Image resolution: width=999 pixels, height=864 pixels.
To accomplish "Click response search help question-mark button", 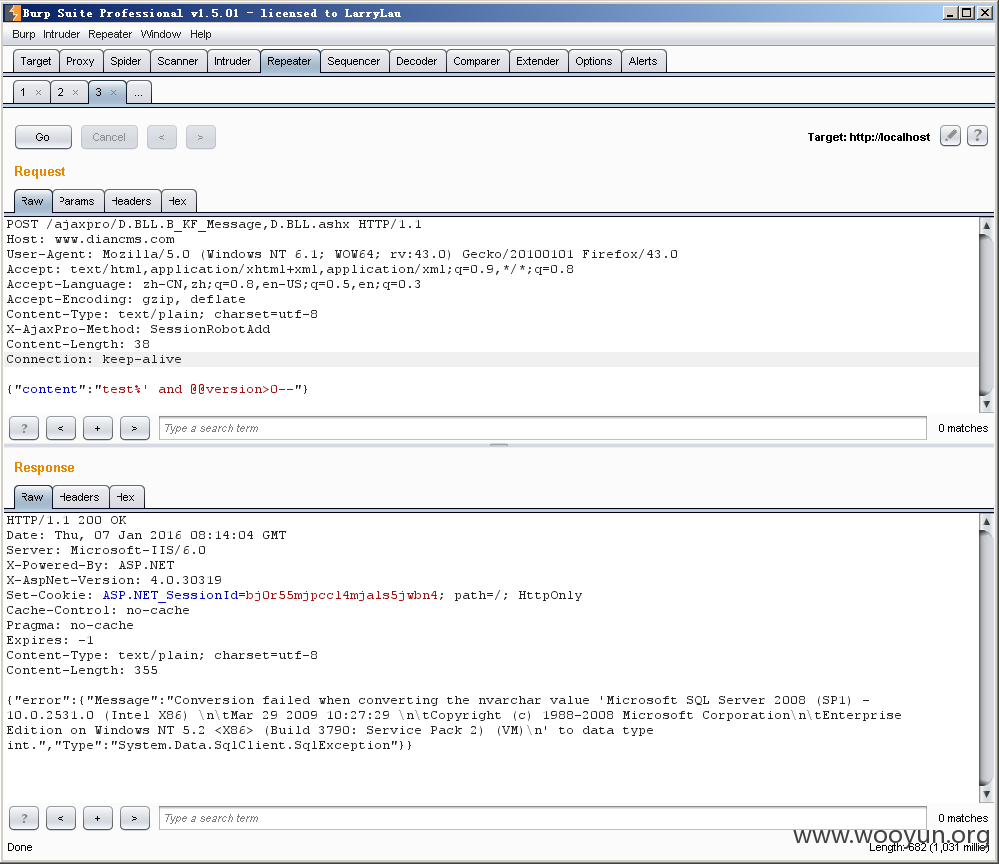I will [24, 818].
